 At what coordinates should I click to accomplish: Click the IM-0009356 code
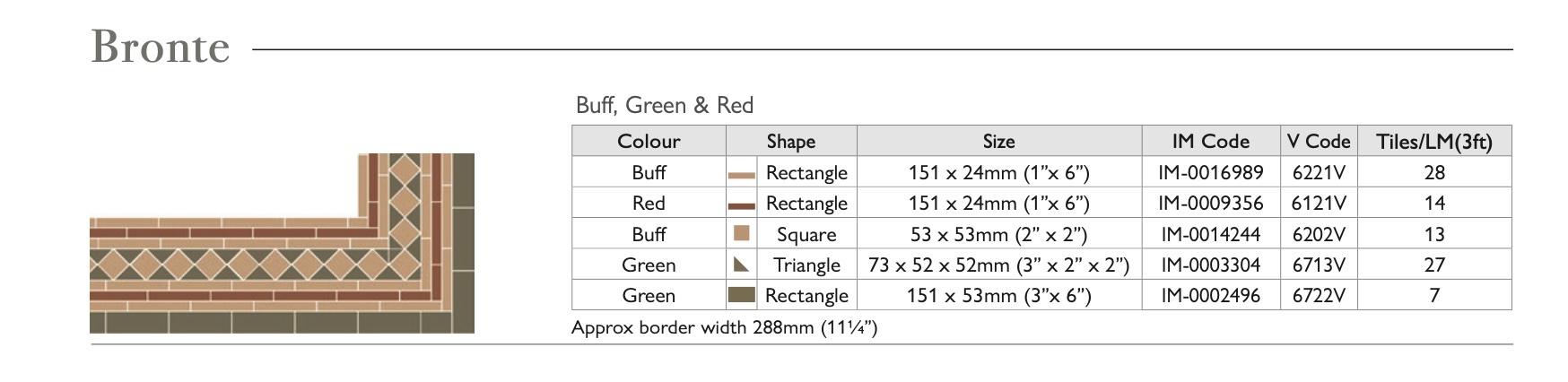tap(1210, 203)
